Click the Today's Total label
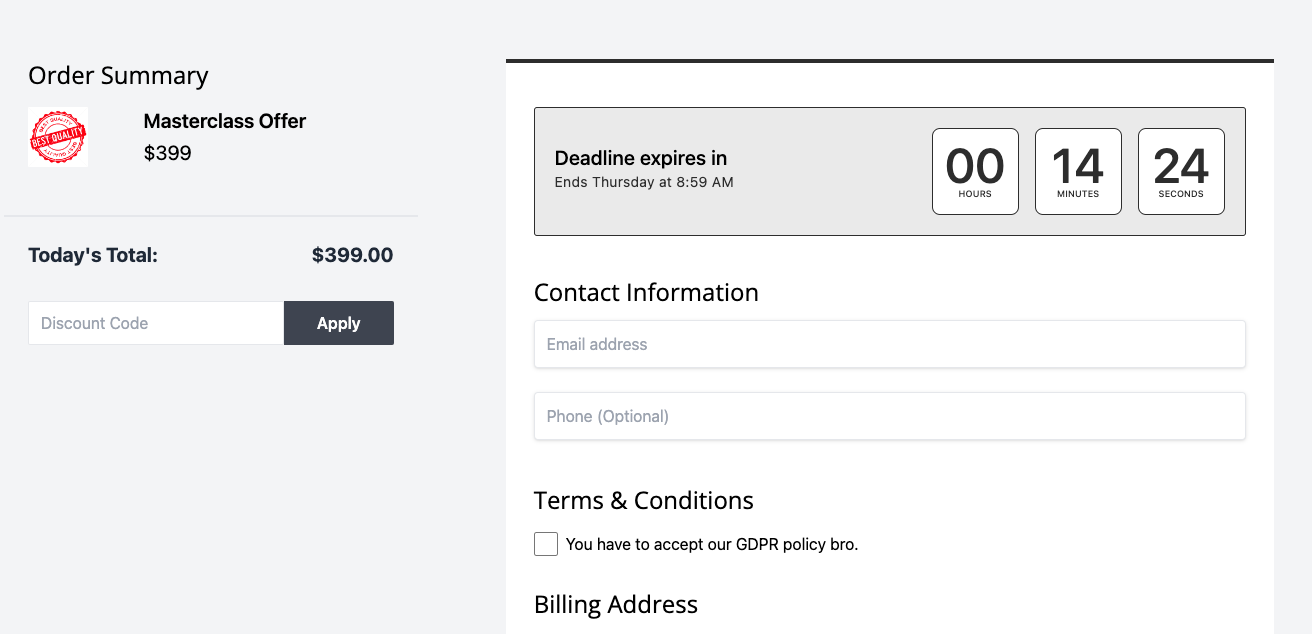The image size is (1312, 634). [93, 255]
